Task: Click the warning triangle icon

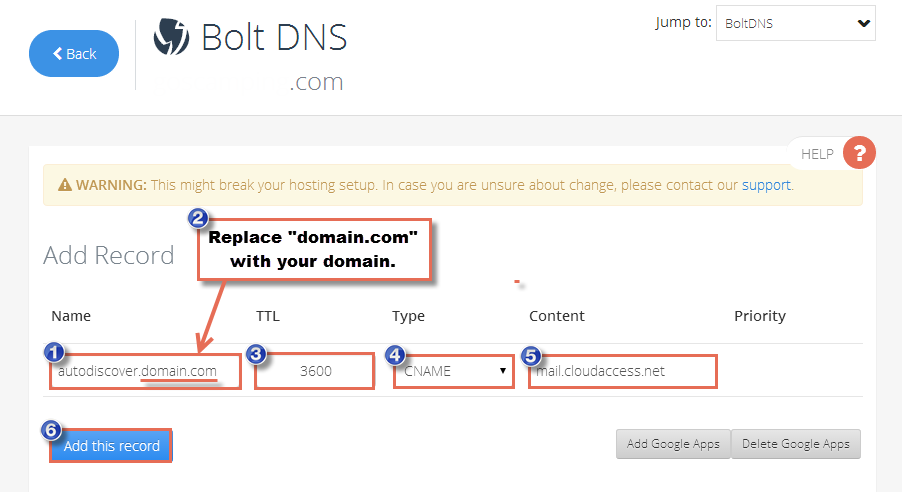Action: pyautogui.click(x=65, y=185)
